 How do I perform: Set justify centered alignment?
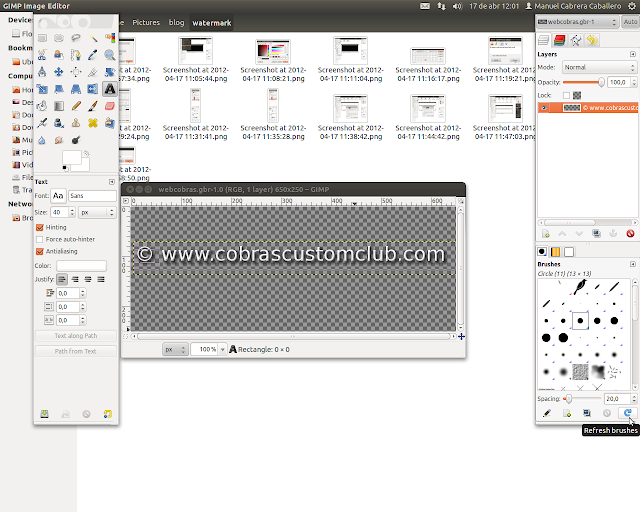pyautogui.click(x=88, y=279)
